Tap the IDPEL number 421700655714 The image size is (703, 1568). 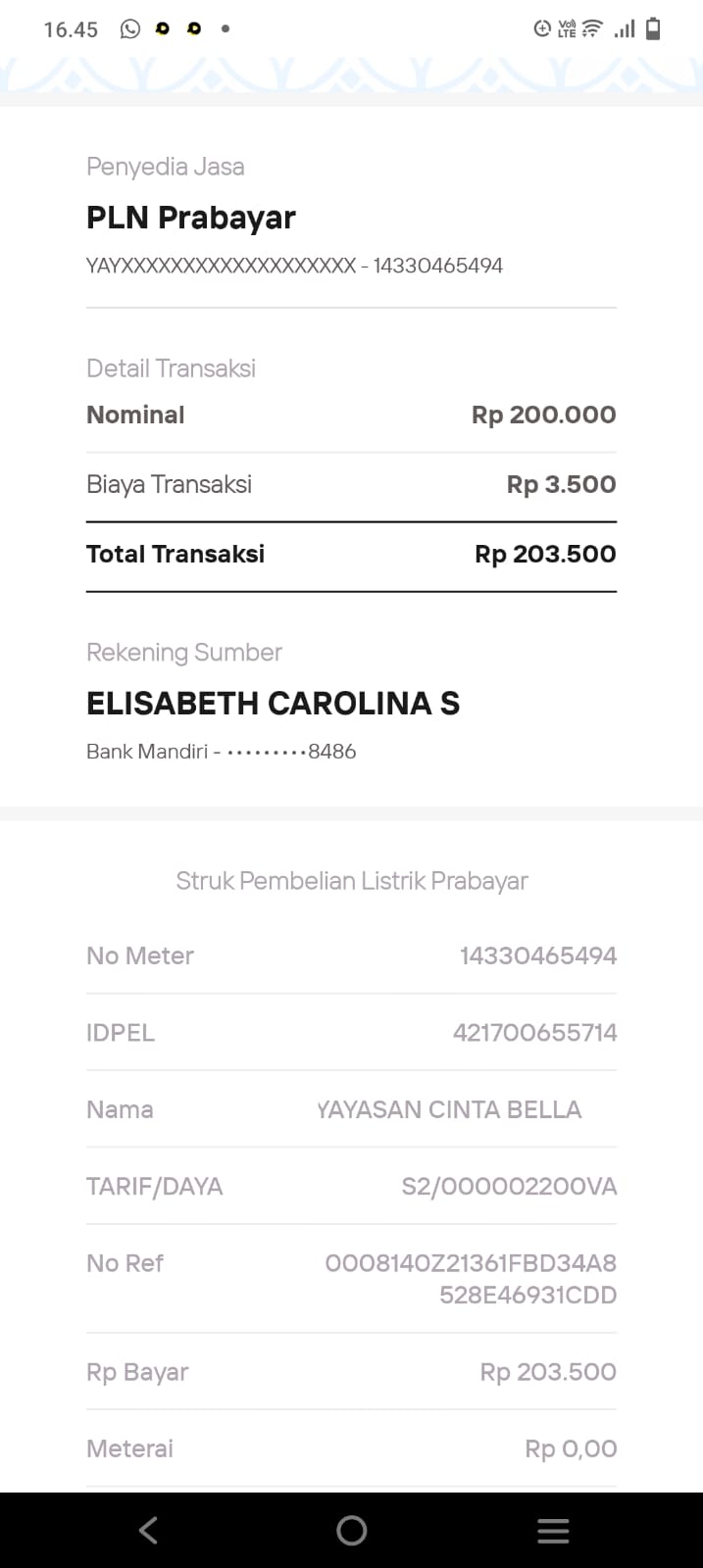click(x=534, y=1033)
